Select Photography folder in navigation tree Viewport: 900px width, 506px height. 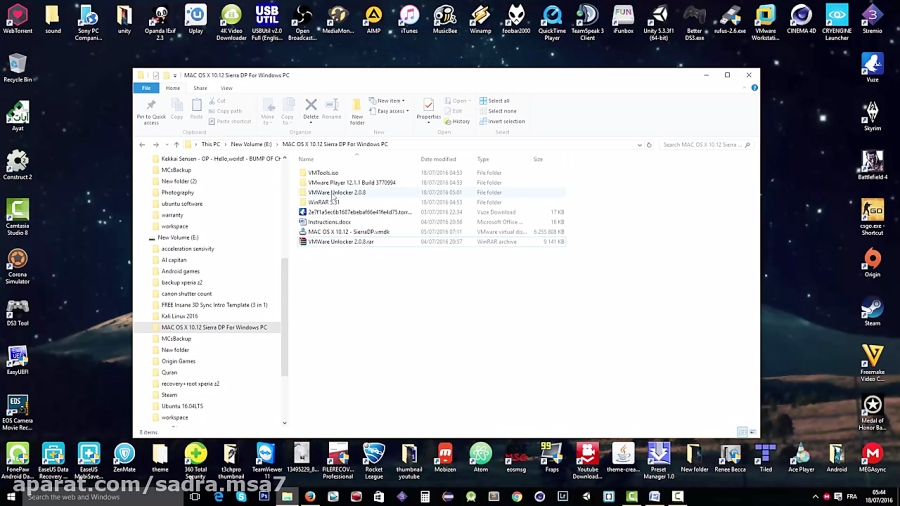[177, 193]
